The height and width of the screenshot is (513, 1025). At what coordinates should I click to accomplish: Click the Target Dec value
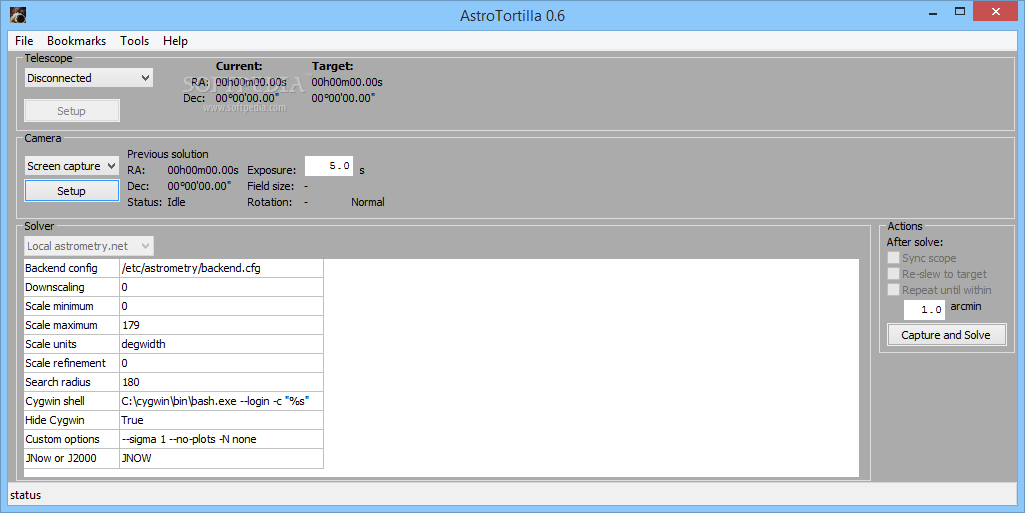(343, 98)
